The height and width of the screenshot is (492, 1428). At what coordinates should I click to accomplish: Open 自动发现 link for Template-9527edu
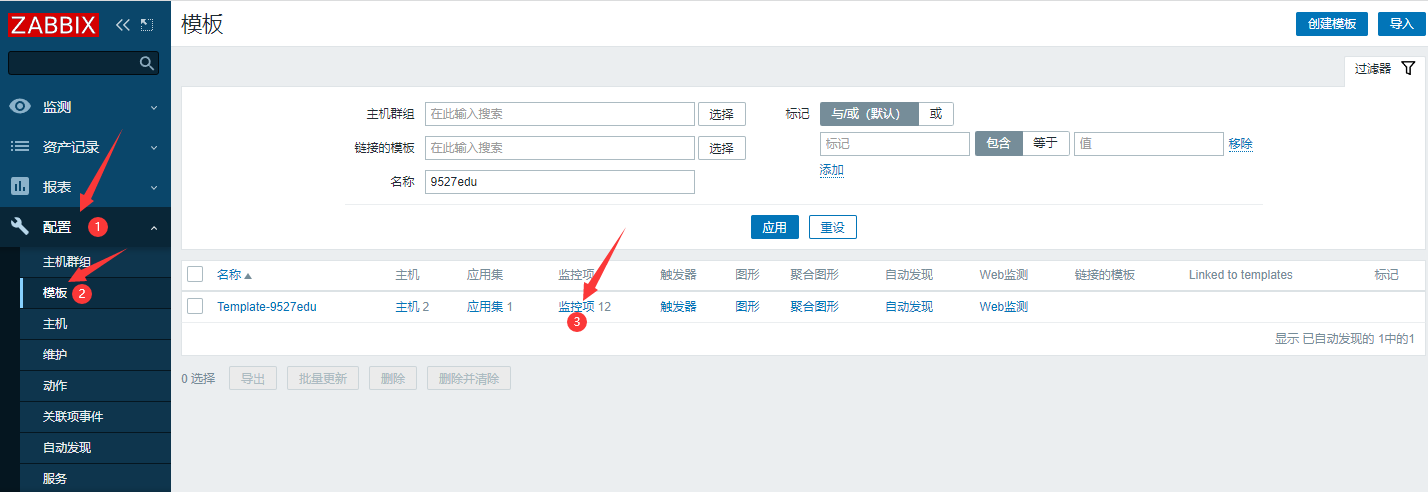[x=909, y=307]
